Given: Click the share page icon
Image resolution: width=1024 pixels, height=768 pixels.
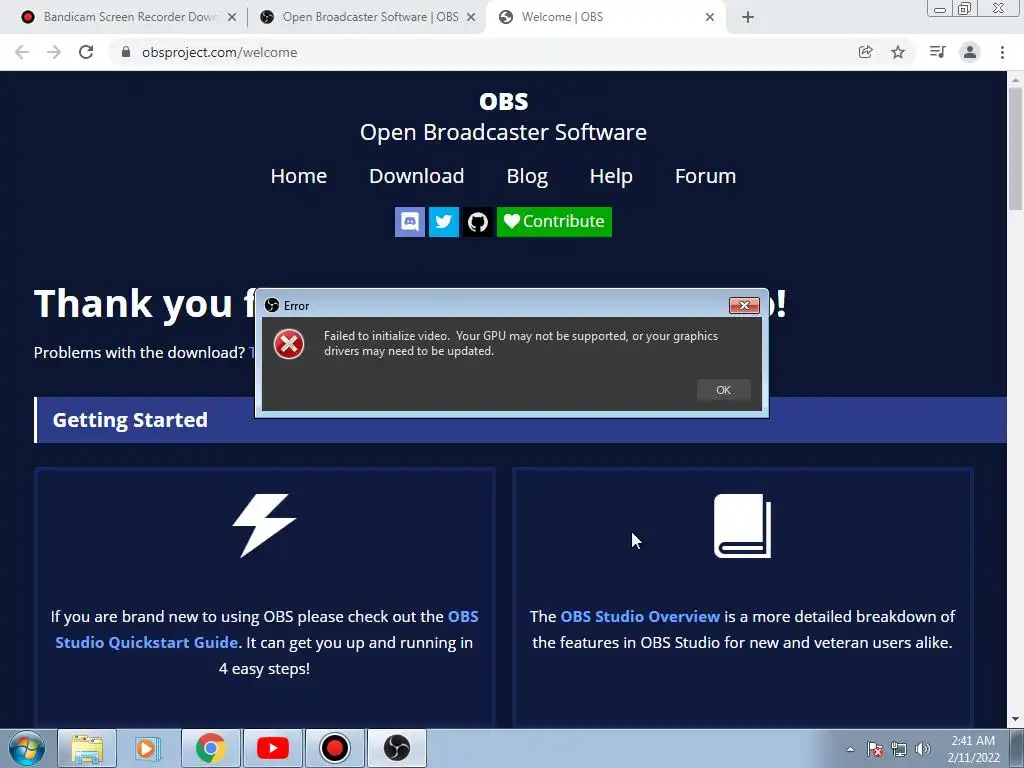Looking at the screenshot, I should tap(865, 52).
